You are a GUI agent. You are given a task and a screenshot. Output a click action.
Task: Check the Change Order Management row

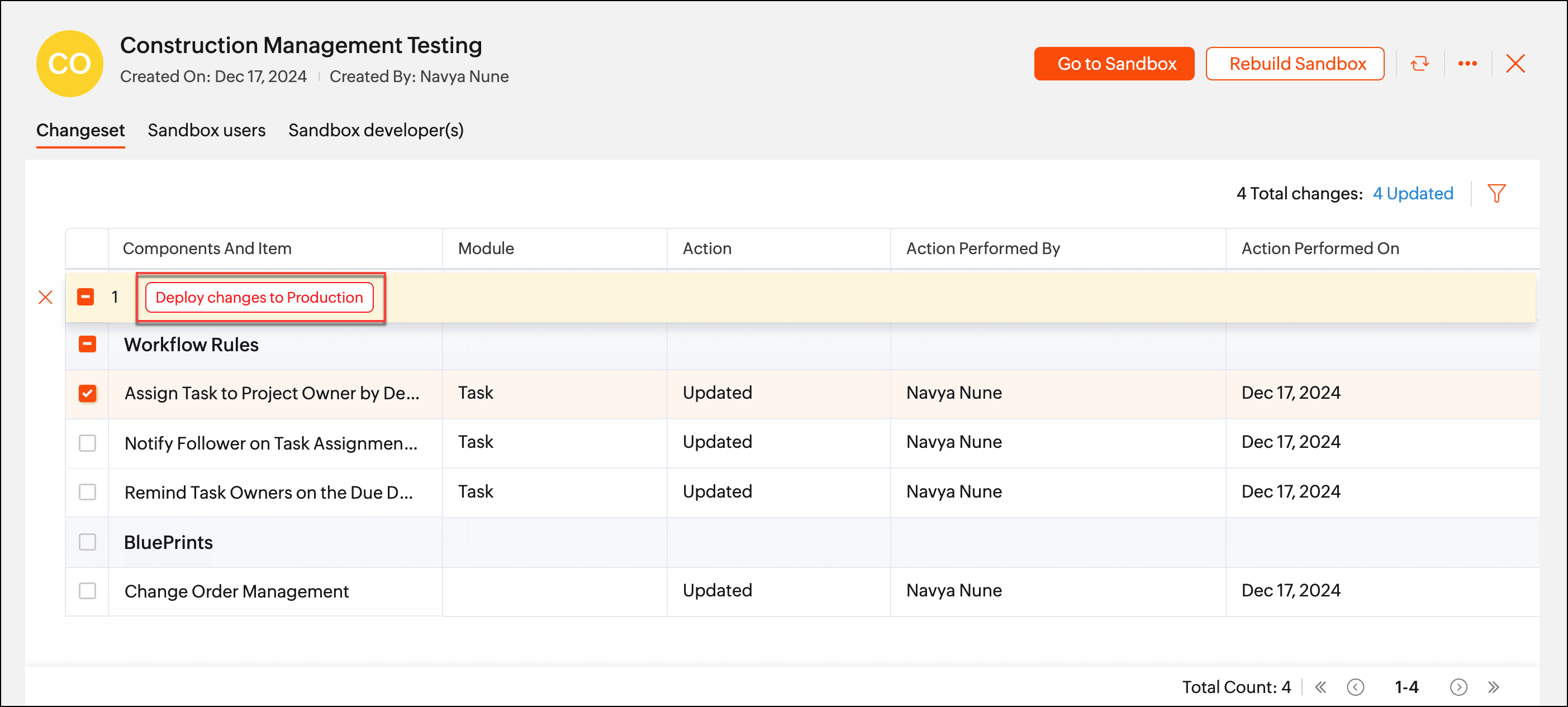tap(88, 591)
